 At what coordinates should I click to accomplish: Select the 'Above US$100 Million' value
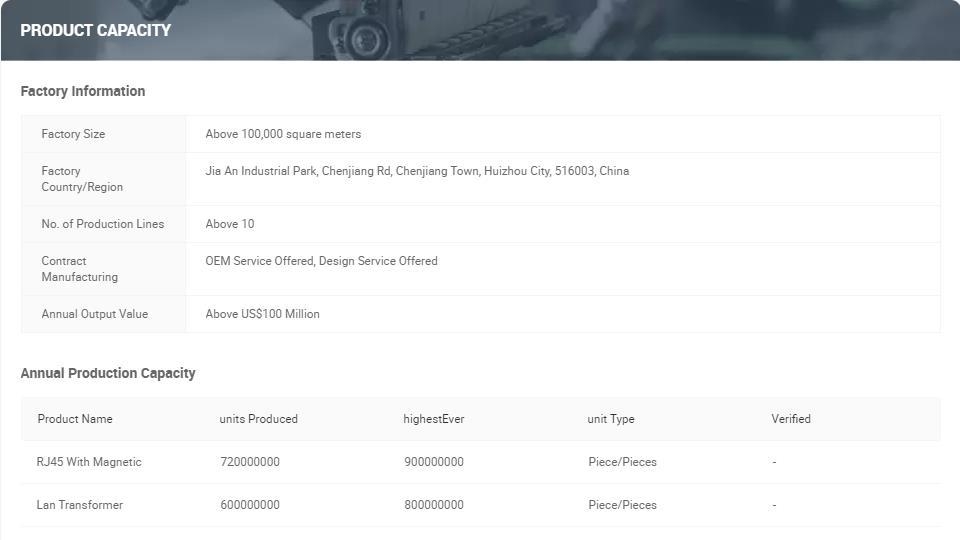click(262, 314)
